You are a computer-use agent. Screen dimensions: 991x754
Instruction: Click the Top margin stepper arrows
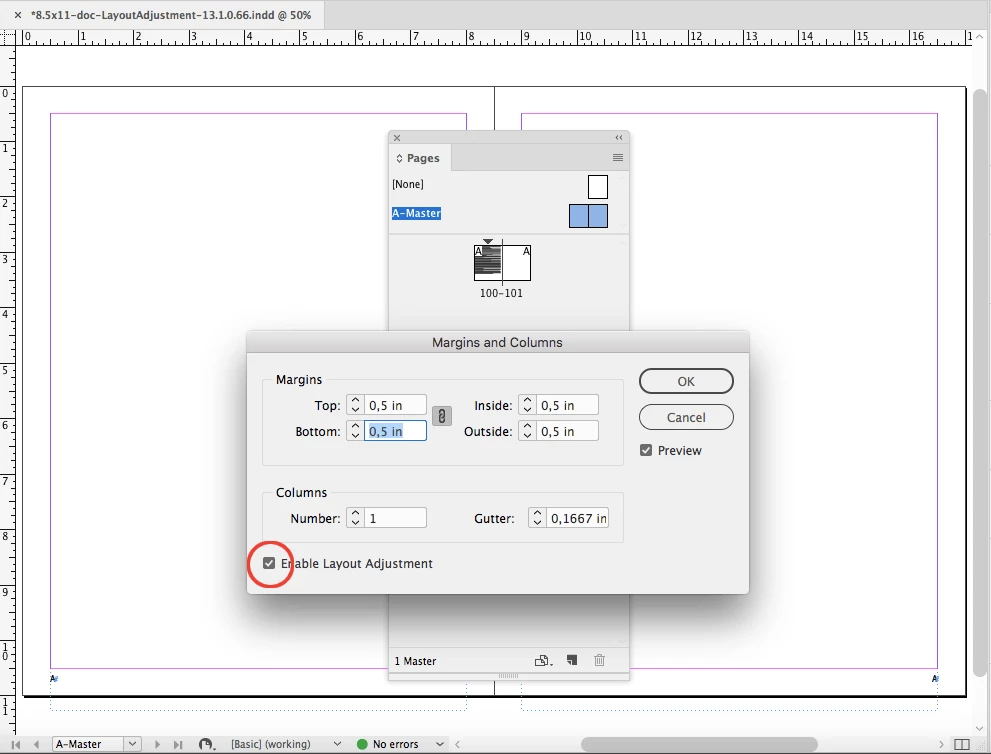(x=355, y=405)
